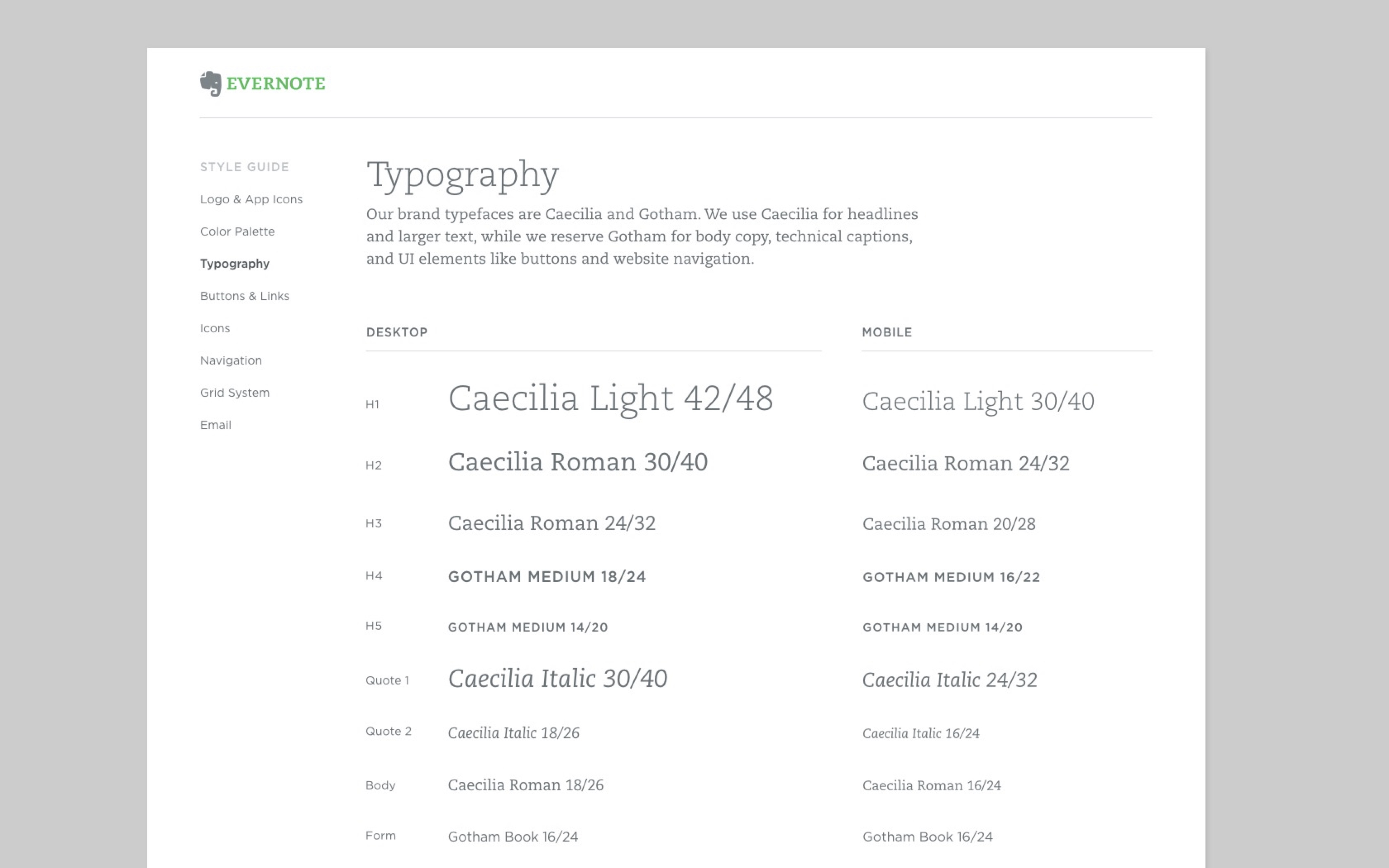
Task: Click the Quote 1 row label
Action: click(387, 681)
